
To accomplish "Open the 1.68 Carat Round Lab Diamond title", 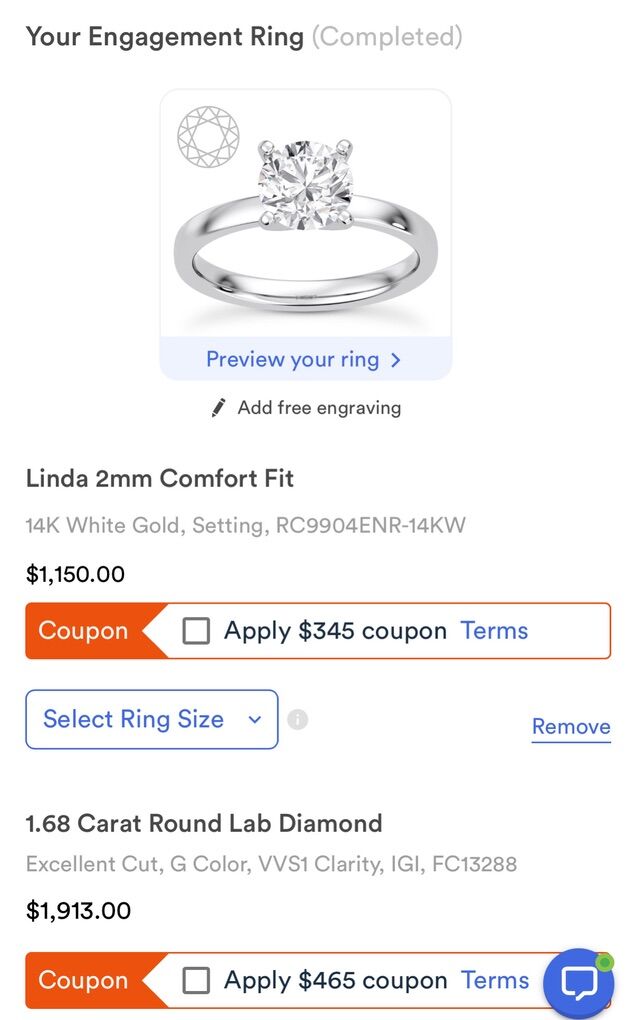I will (204, 824).
